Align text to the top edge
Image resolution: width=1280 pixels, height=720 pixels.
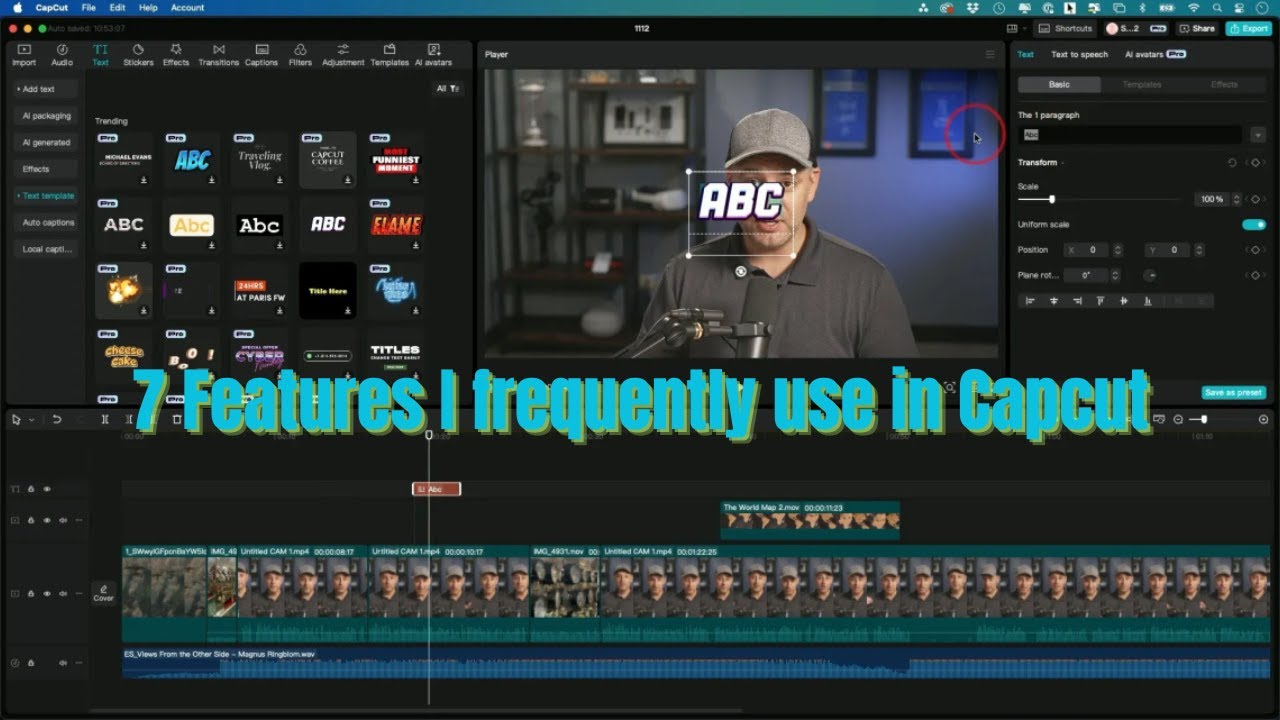pos(1101,300)
